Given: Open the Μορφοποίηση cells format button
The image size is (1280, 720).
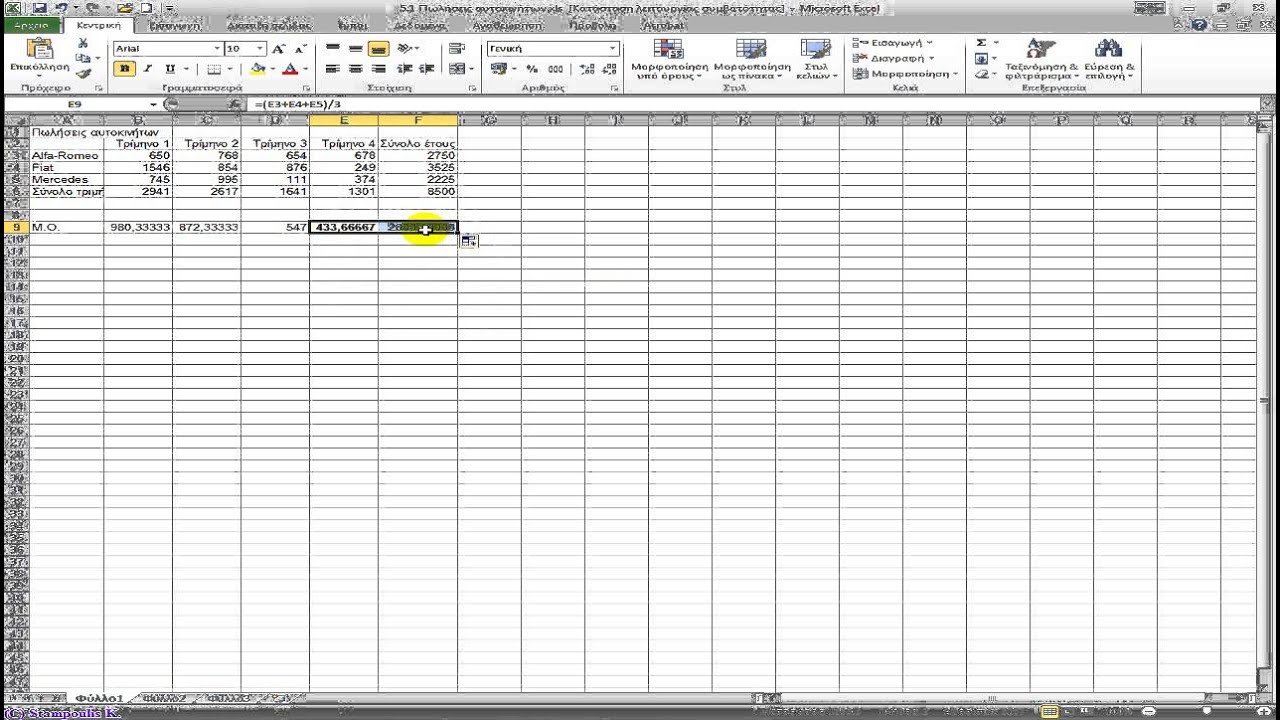Looking at the screenshot, I should point(905,74).
